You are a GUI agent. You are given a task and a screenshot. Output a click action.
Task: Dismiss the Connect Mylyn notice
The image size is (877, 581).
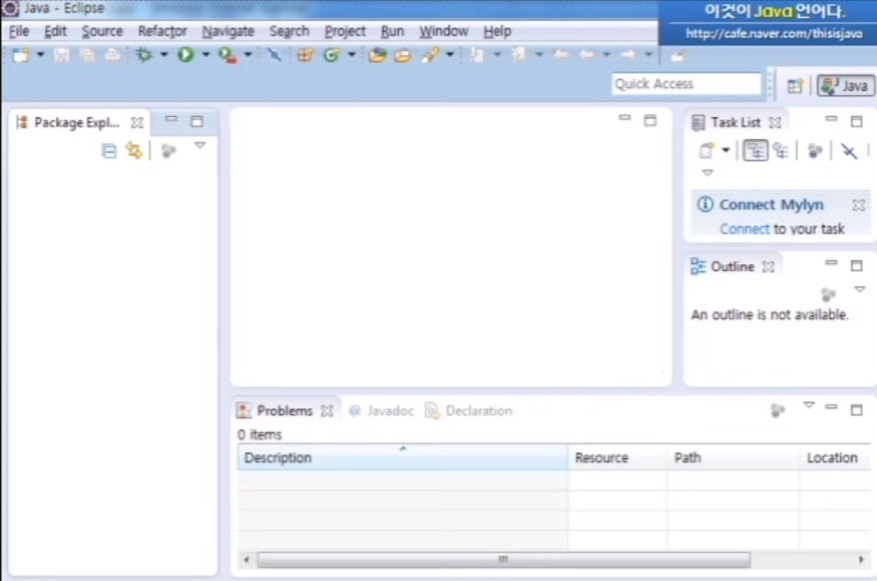click(859, 205)
